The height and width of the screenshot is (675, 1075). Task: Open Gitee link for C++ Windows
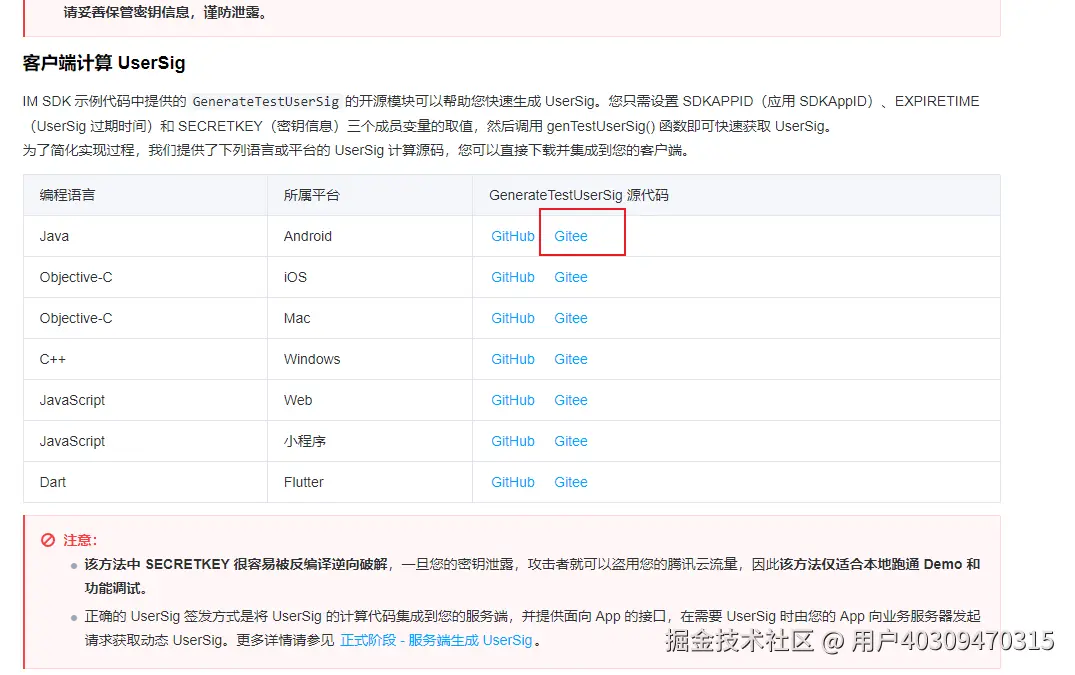[571, 360]
